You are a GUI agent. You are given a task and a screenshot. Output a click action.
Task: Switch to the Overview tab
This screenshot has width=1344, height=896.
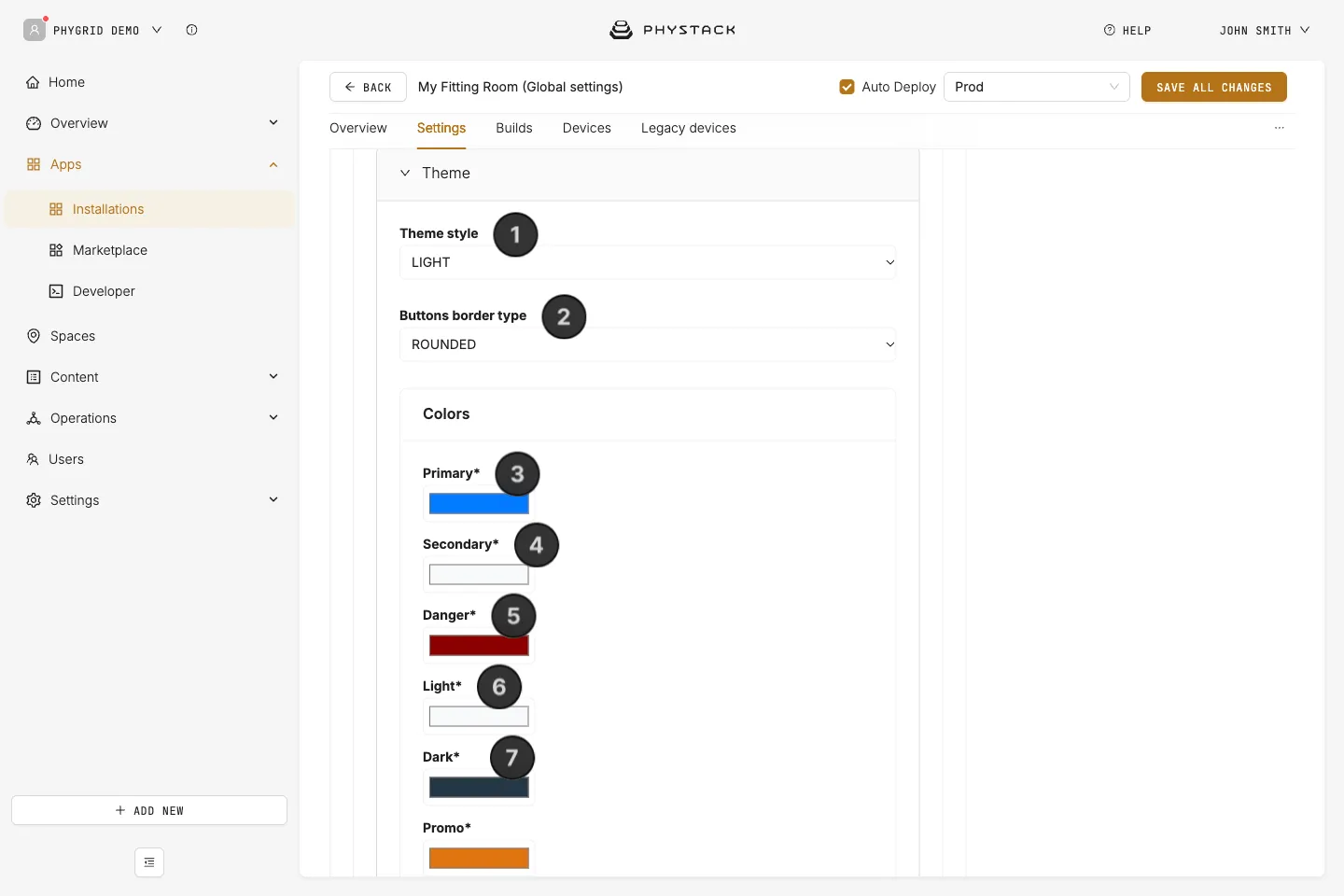pos(358,128)
